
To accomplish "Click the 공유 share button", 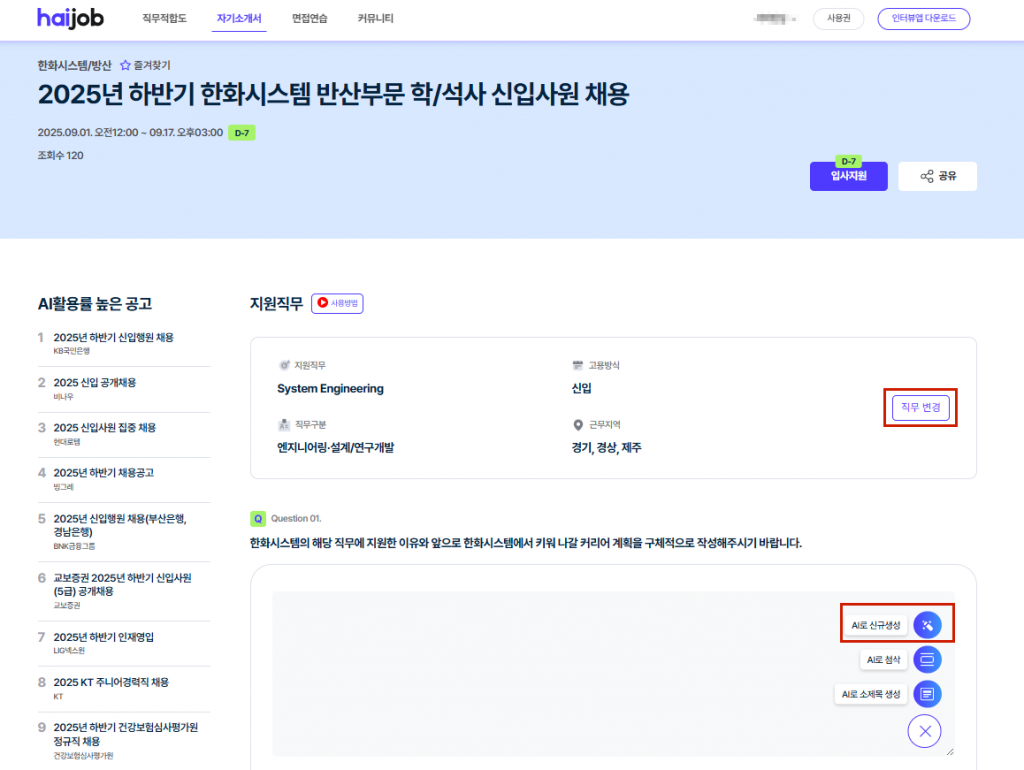I will [x=937, y=176].
